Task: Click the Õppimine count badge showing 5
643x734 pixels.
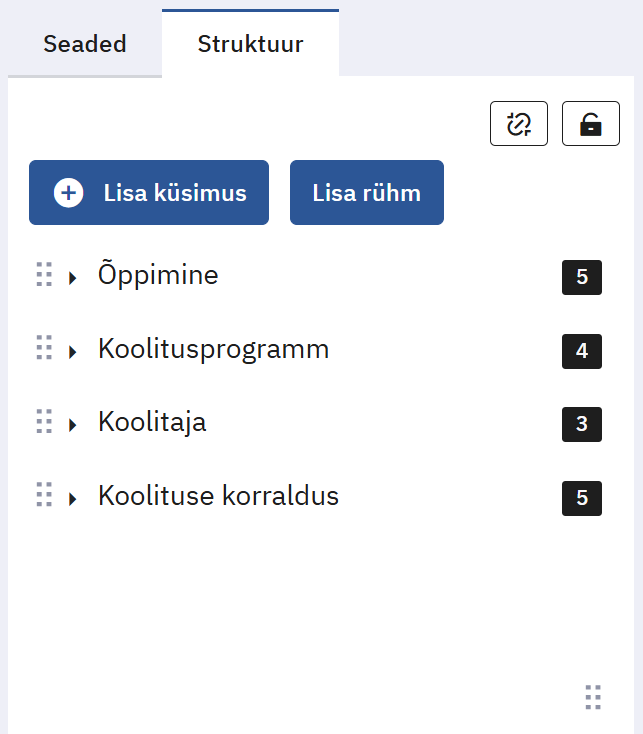Action: pos(582,277)
